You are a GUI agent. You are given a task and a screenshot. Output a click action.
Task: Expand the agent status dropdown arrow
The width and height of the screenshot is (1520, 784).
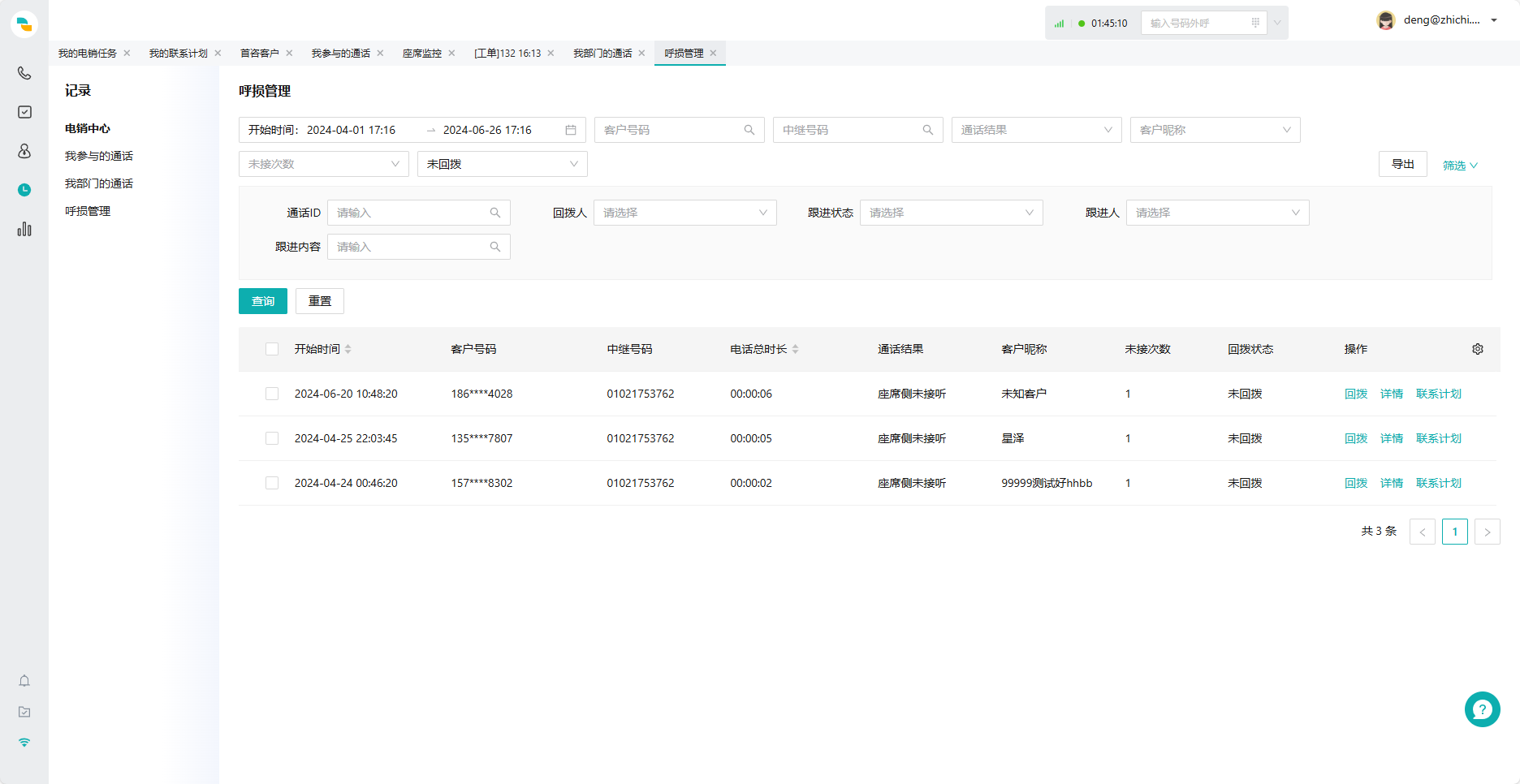1277,23
